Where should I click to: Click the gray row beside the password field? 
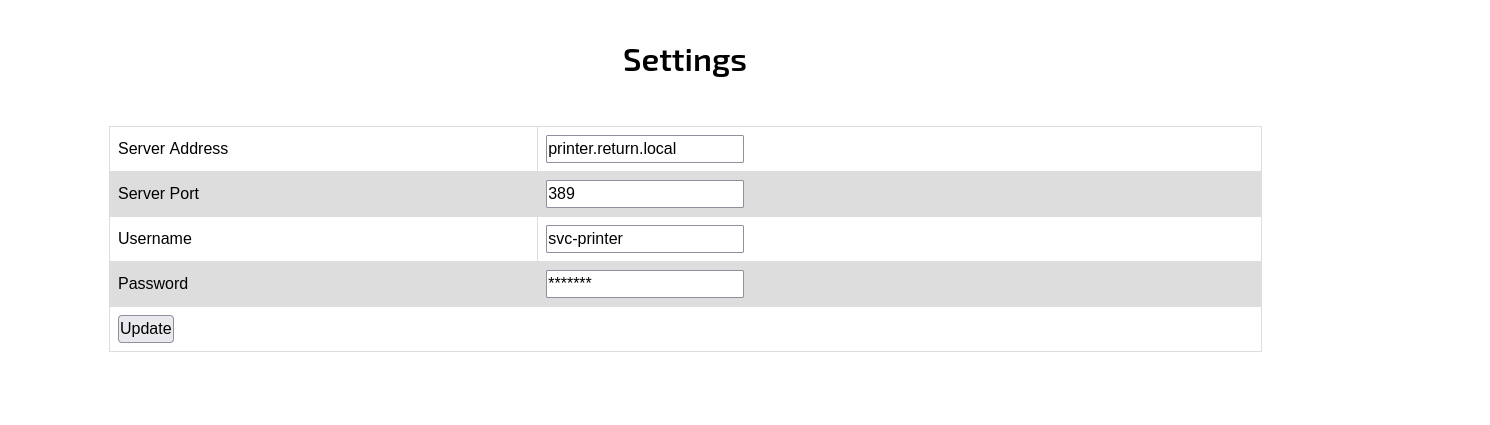point(1000,284)
